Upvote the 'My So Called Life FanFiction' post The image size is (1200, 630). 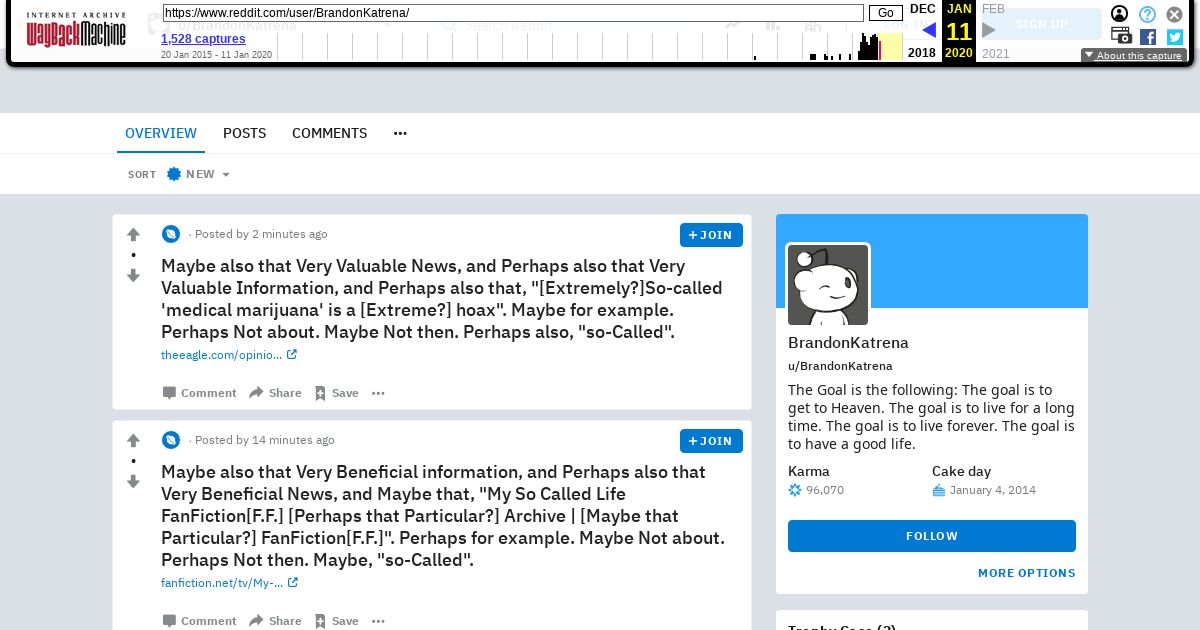[x=133, y=441]
